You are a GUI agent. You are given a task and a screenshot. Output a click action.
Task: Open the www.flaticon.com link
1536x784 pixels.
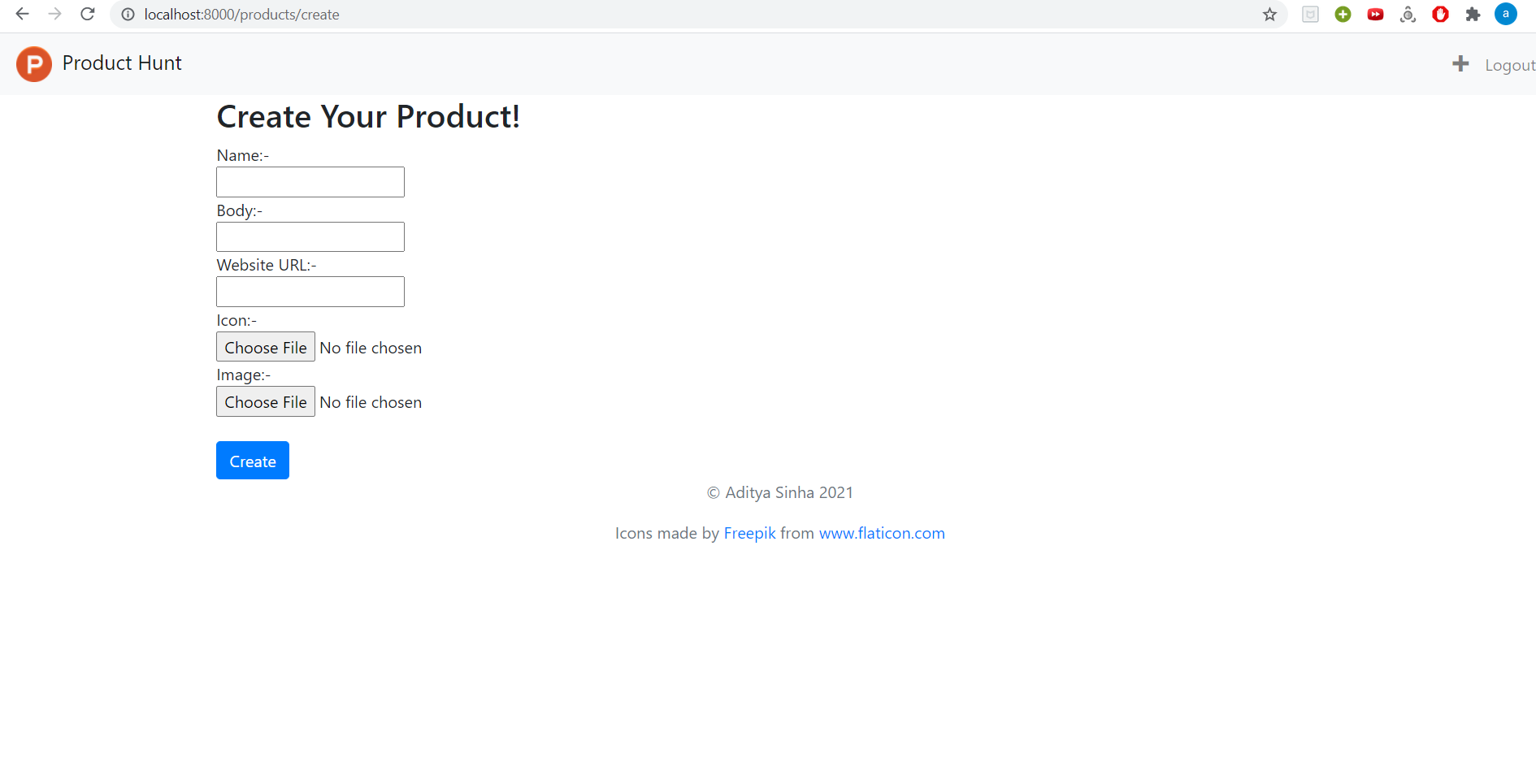(882, 533)
